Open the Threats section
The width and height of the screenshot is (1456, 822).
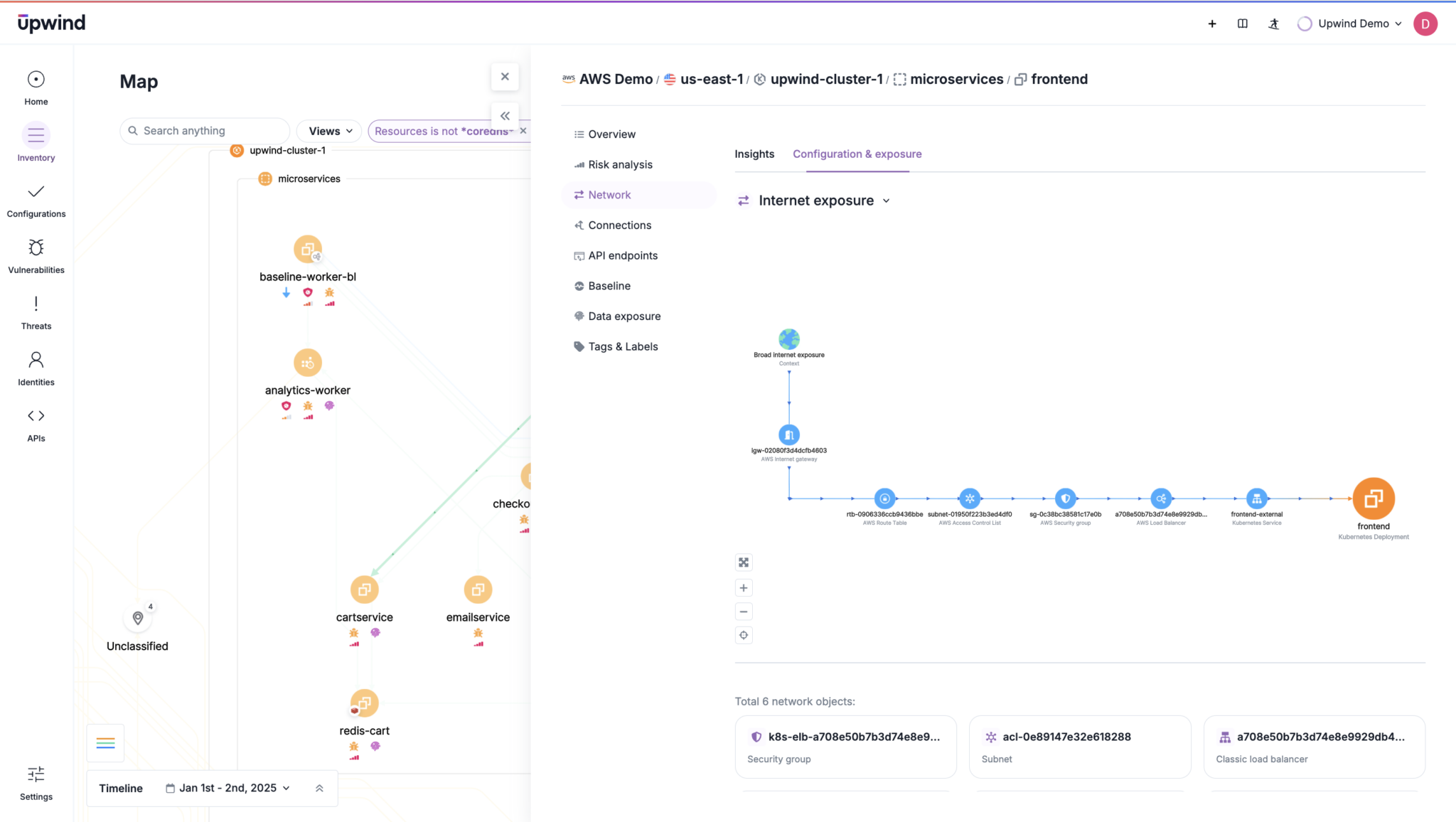(36, 311)
